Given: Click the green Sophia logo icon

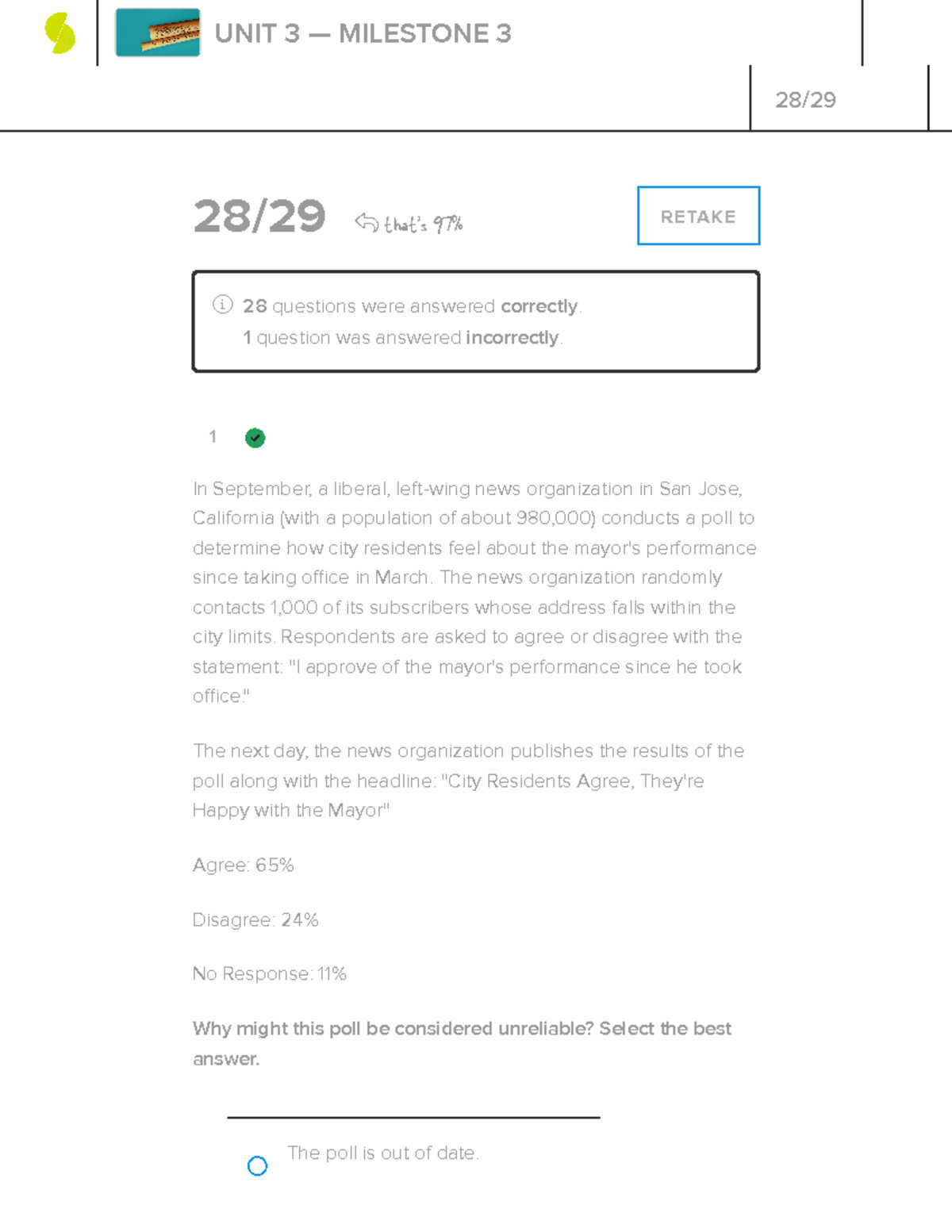Looking at the screenshot, I should coord(59,33).
